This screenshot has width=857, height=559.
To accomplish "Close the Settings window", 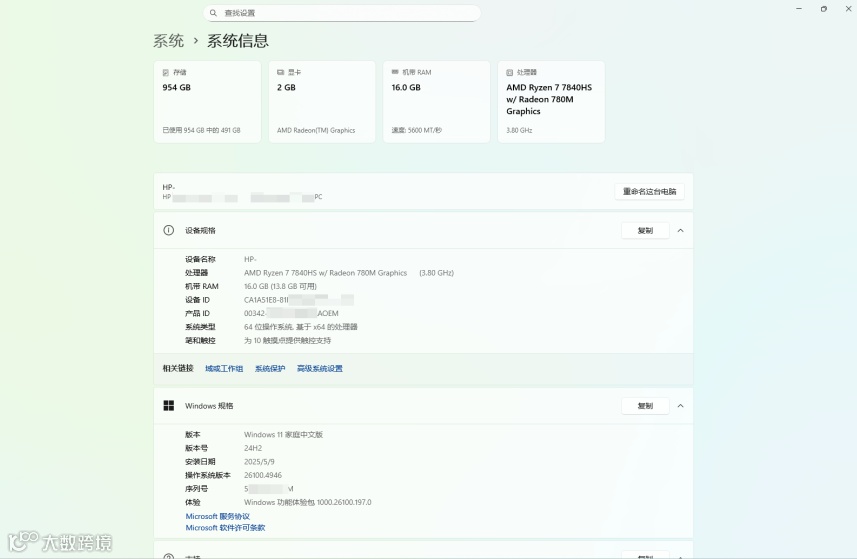I will coord(848,9).
